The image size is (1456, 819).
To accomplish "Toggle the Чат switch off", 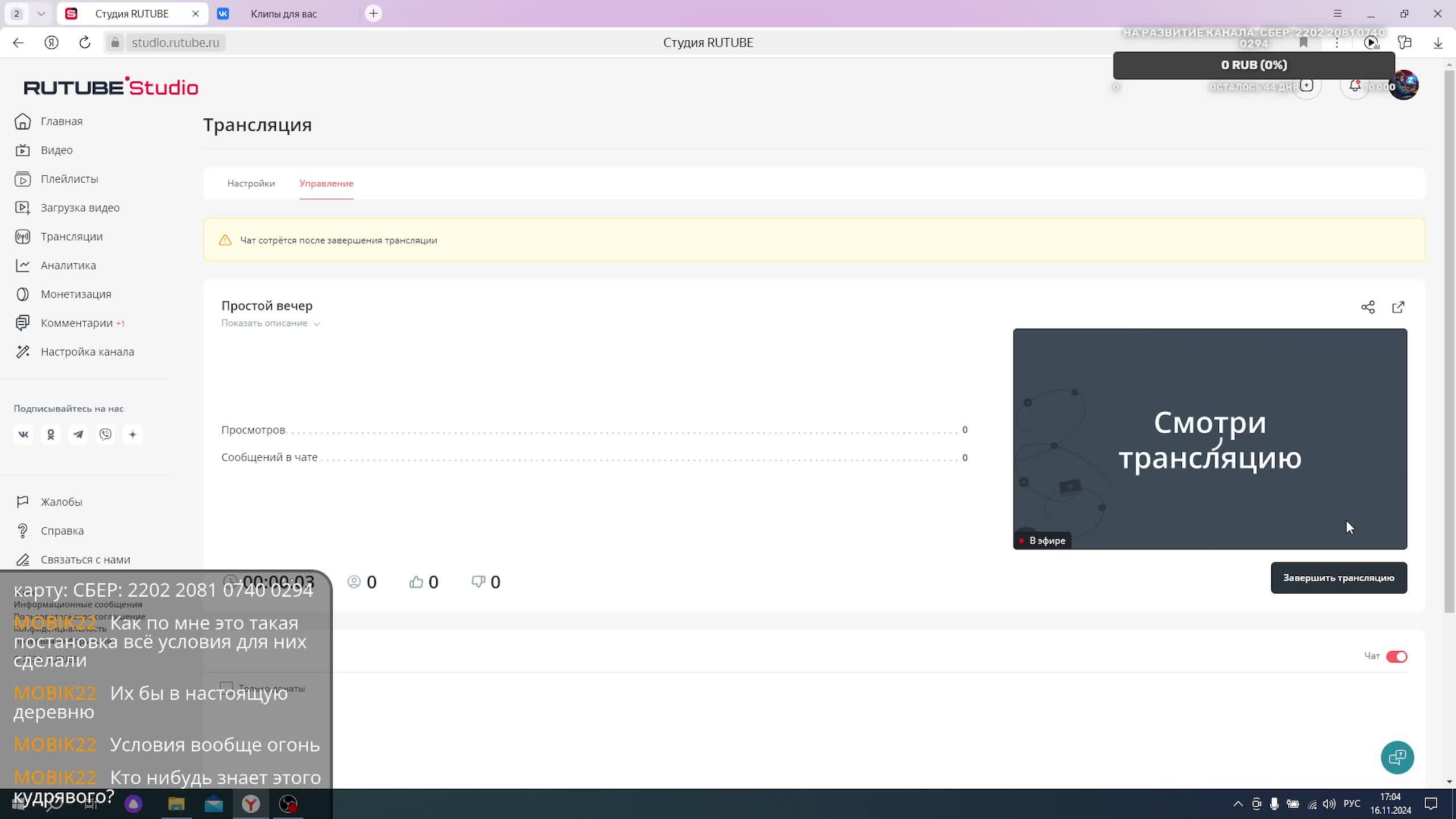I will pos(1396,656).
